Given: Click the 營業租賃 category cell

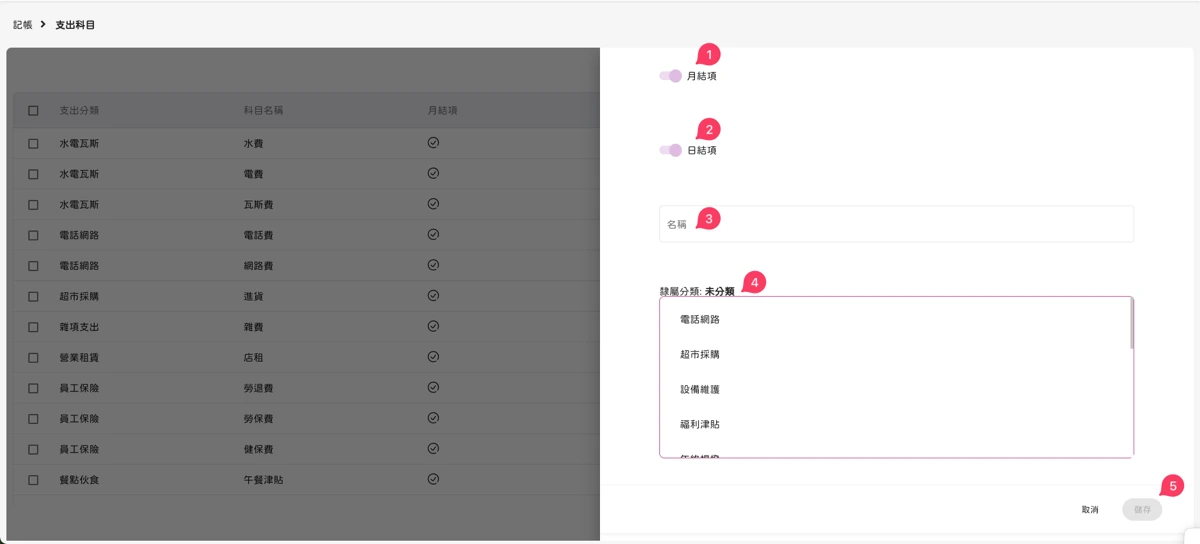Looking at the screenshot, I should coord(79,358).
